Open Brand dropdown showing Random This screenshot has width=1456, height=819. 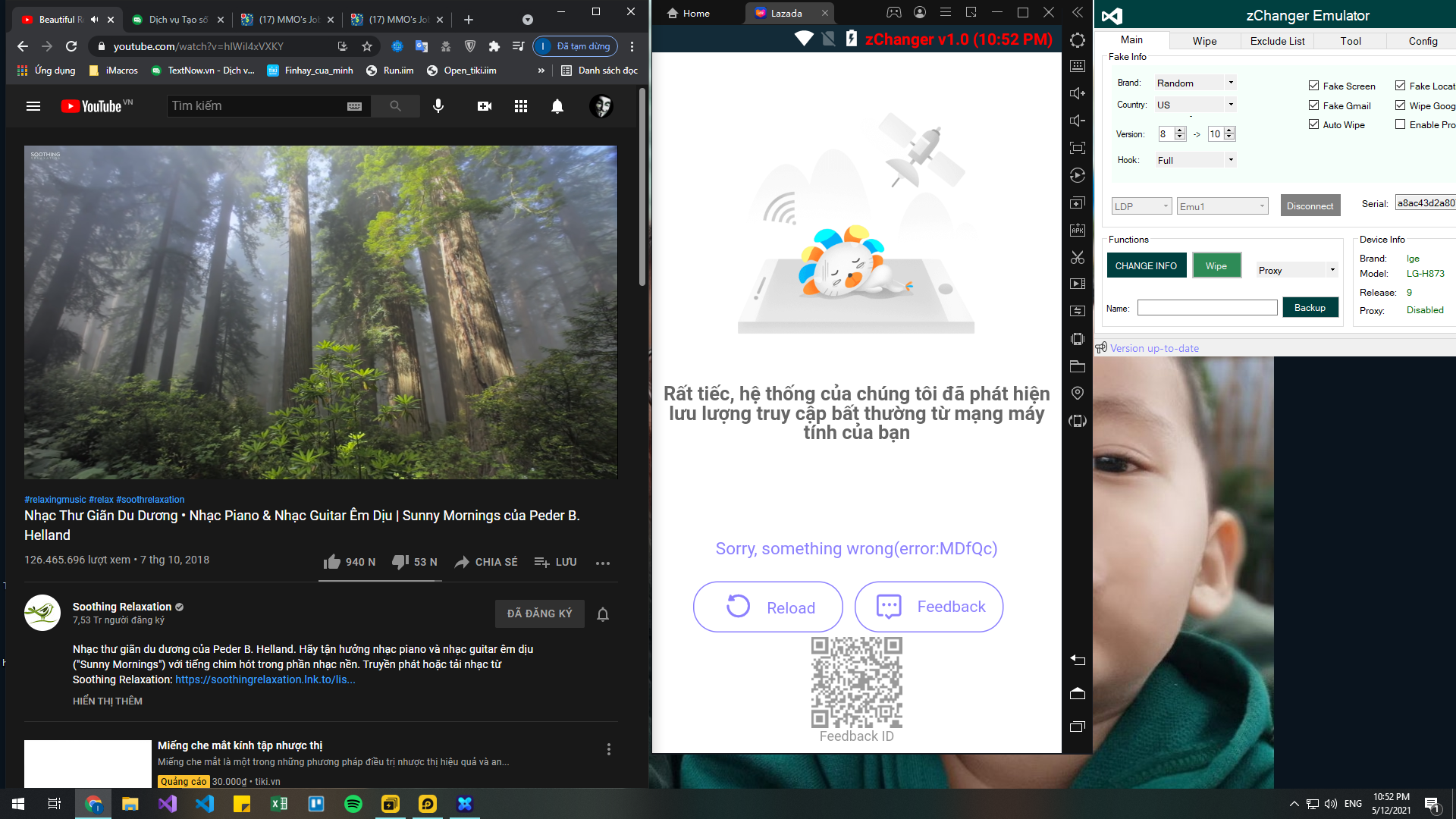[1196, 83]
